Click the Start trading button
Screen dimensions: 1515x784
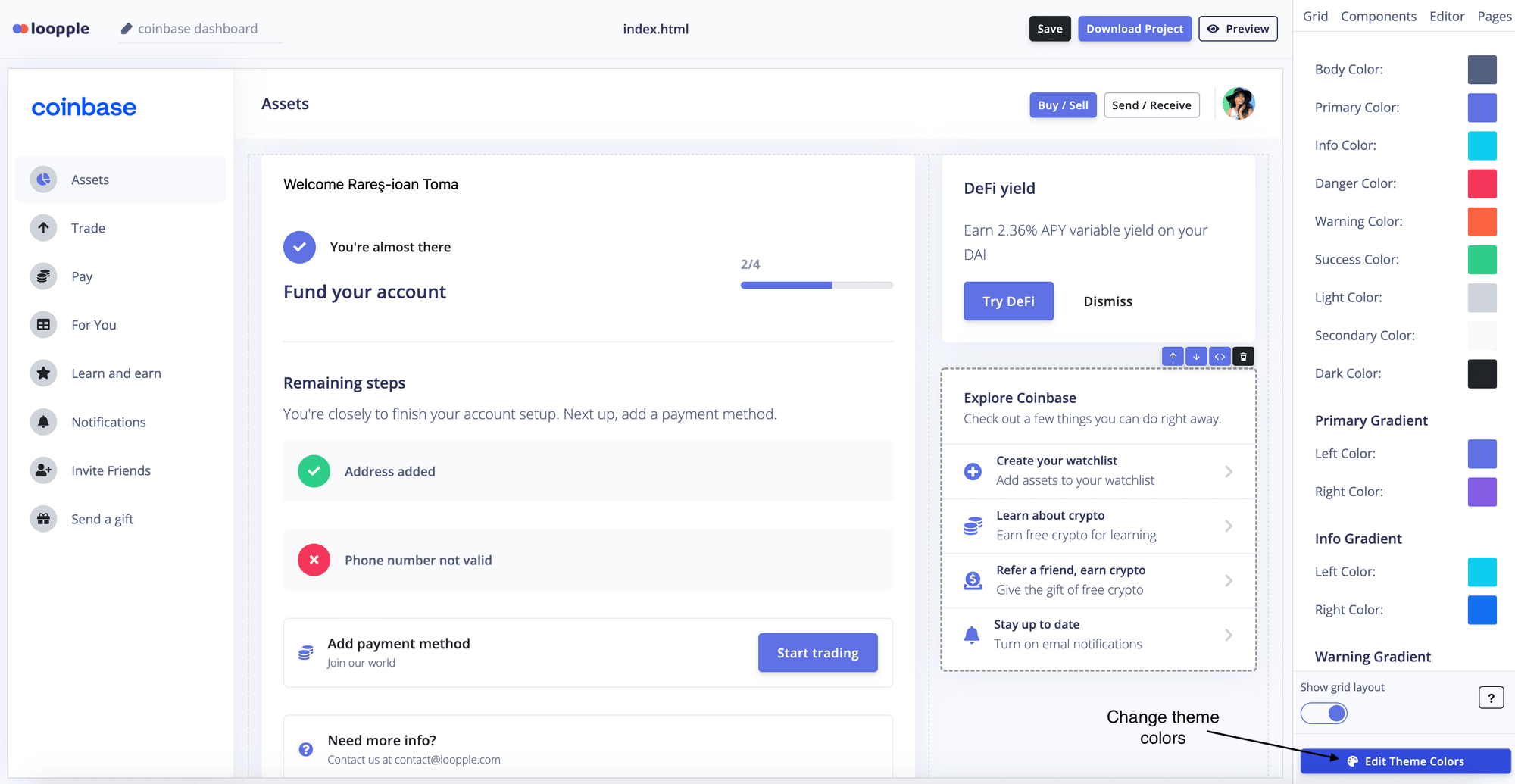click(817, 653)
